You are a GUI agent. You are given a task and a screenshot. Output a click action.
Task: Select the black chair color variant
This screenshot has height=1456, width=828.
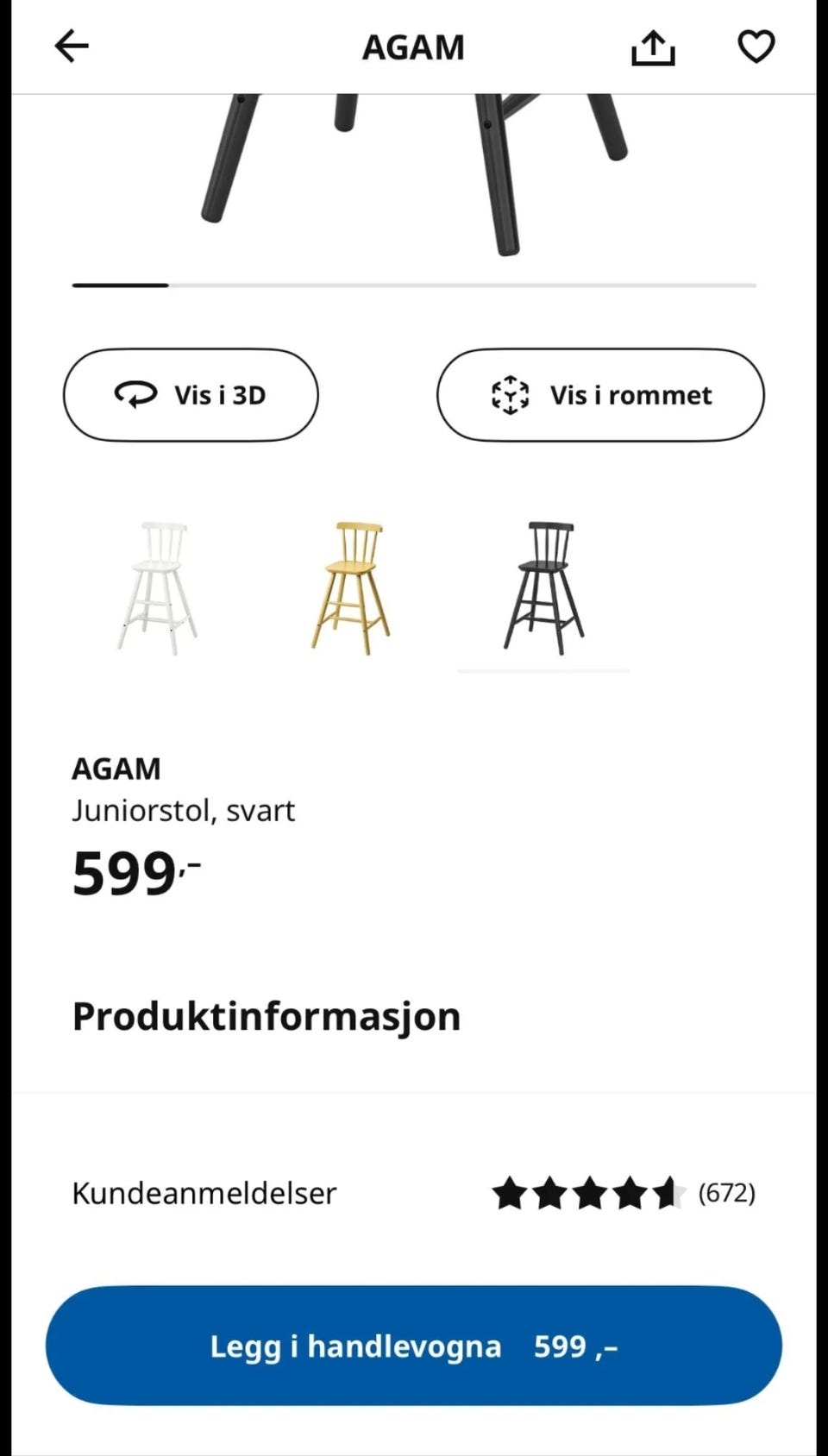543,587
